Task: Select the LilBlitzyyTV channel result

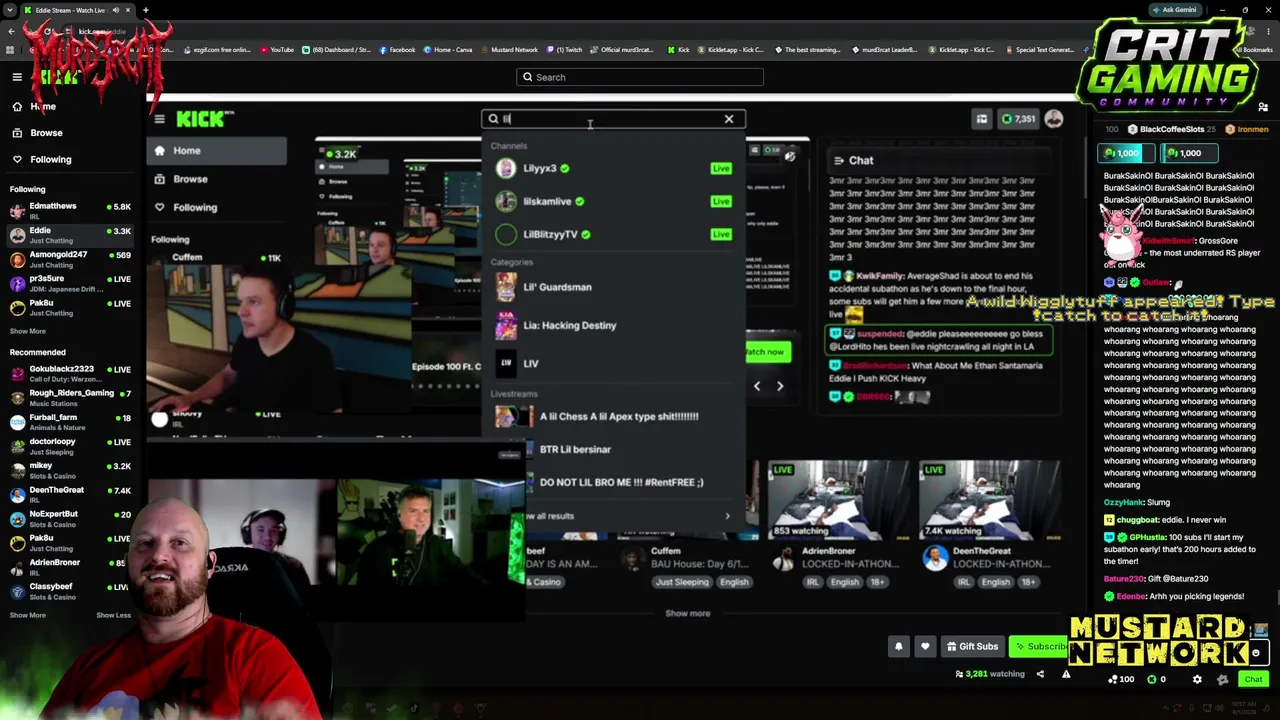Action: (612, 234)
